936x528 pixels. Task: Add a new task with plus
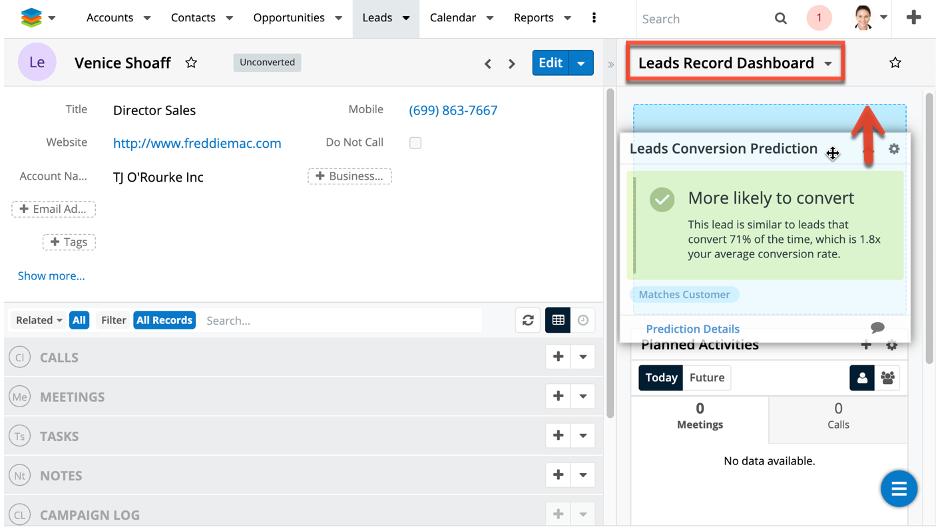(x=558, y=436)
